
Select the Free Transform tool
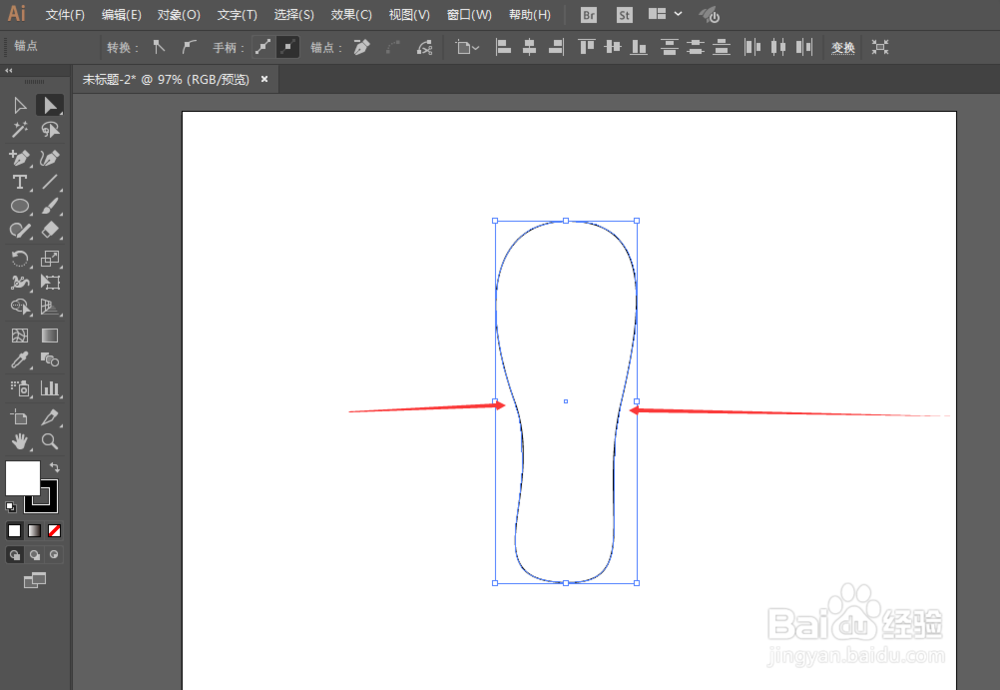click(50, 283)
